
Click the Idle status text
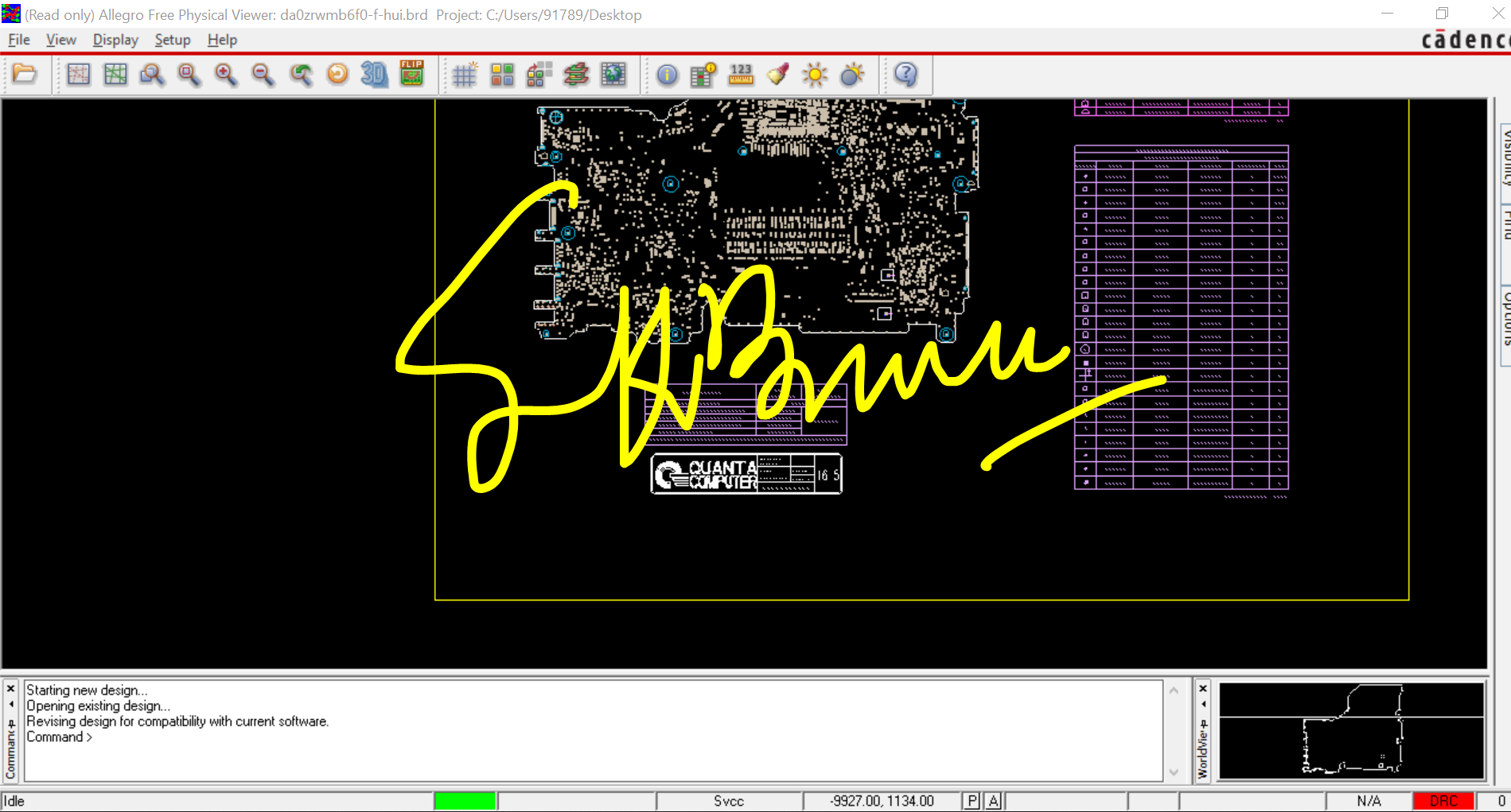(x=14, y=801)
